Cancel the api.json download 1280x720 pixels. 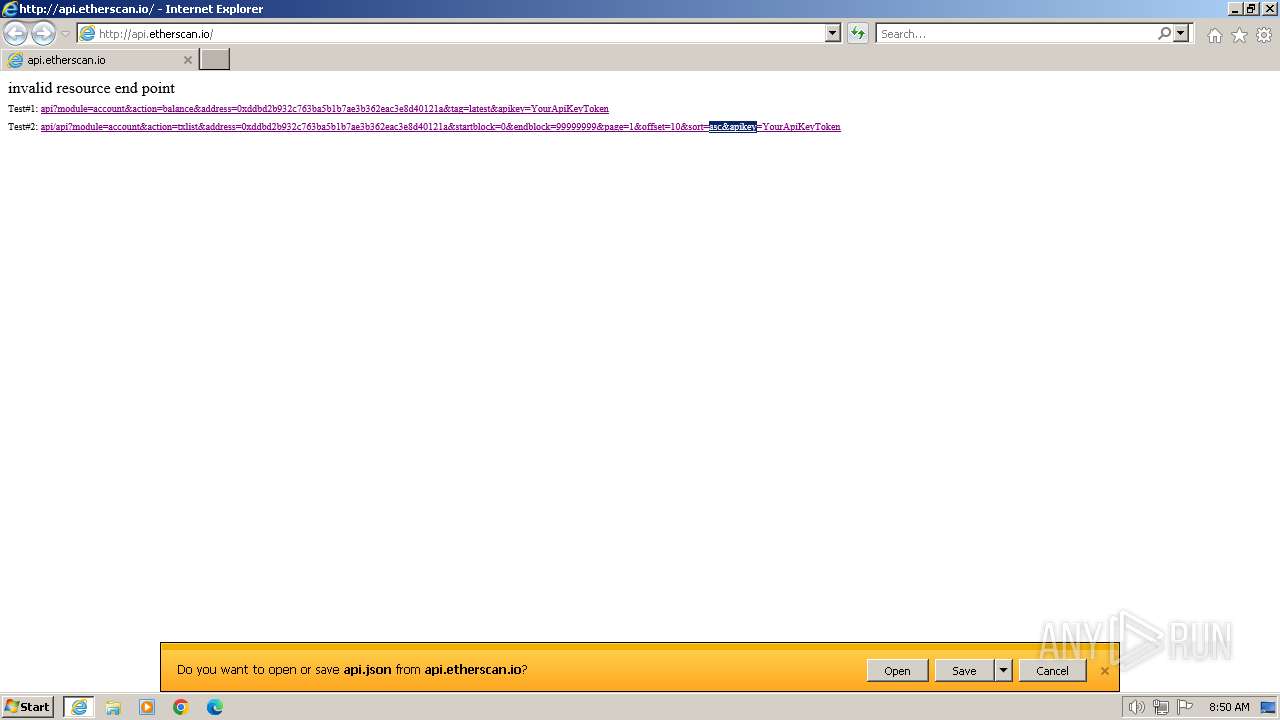click(1052, 671)
